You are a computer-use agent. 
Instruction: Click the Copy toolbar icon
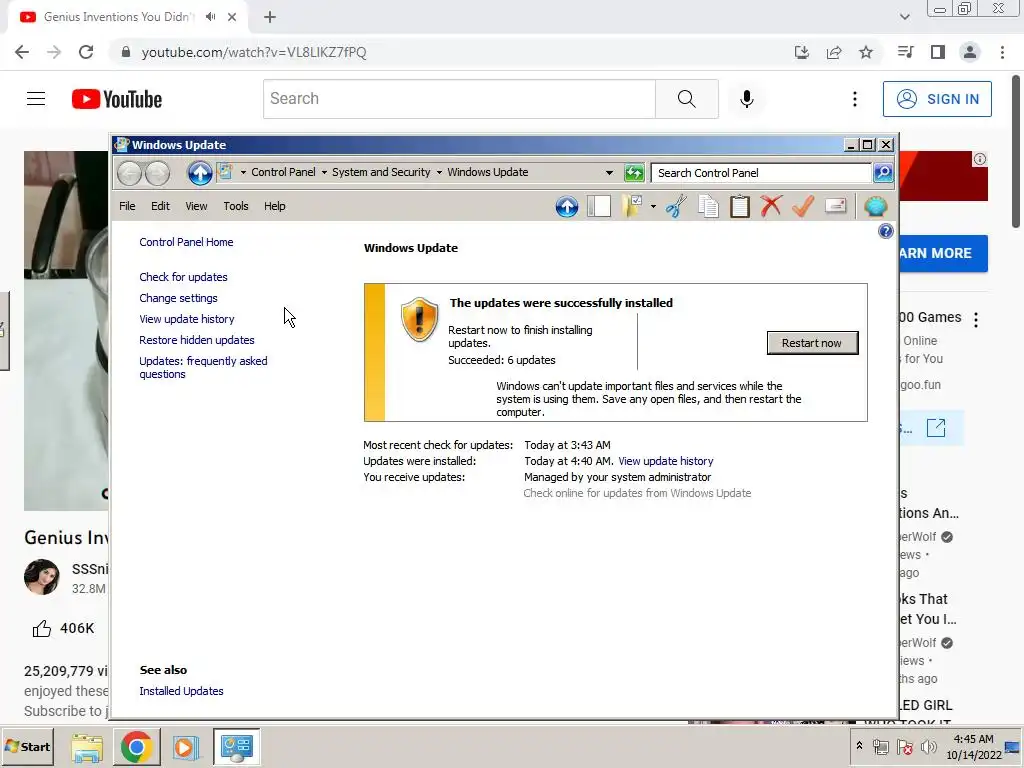click(x=708, y=206)
